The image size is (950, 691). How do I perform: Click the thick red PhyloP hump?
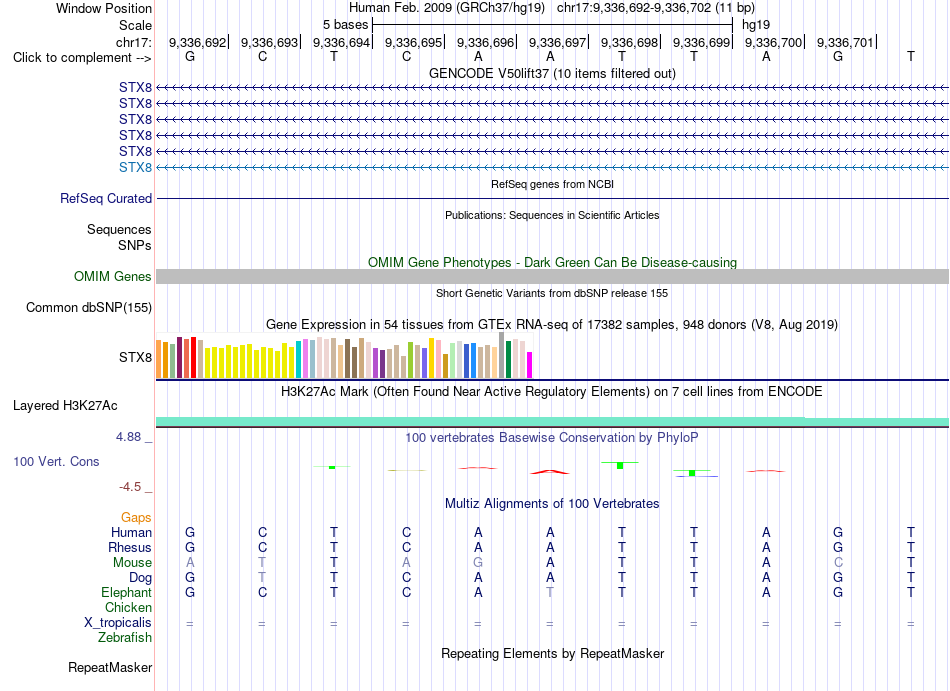click(550, 472)
